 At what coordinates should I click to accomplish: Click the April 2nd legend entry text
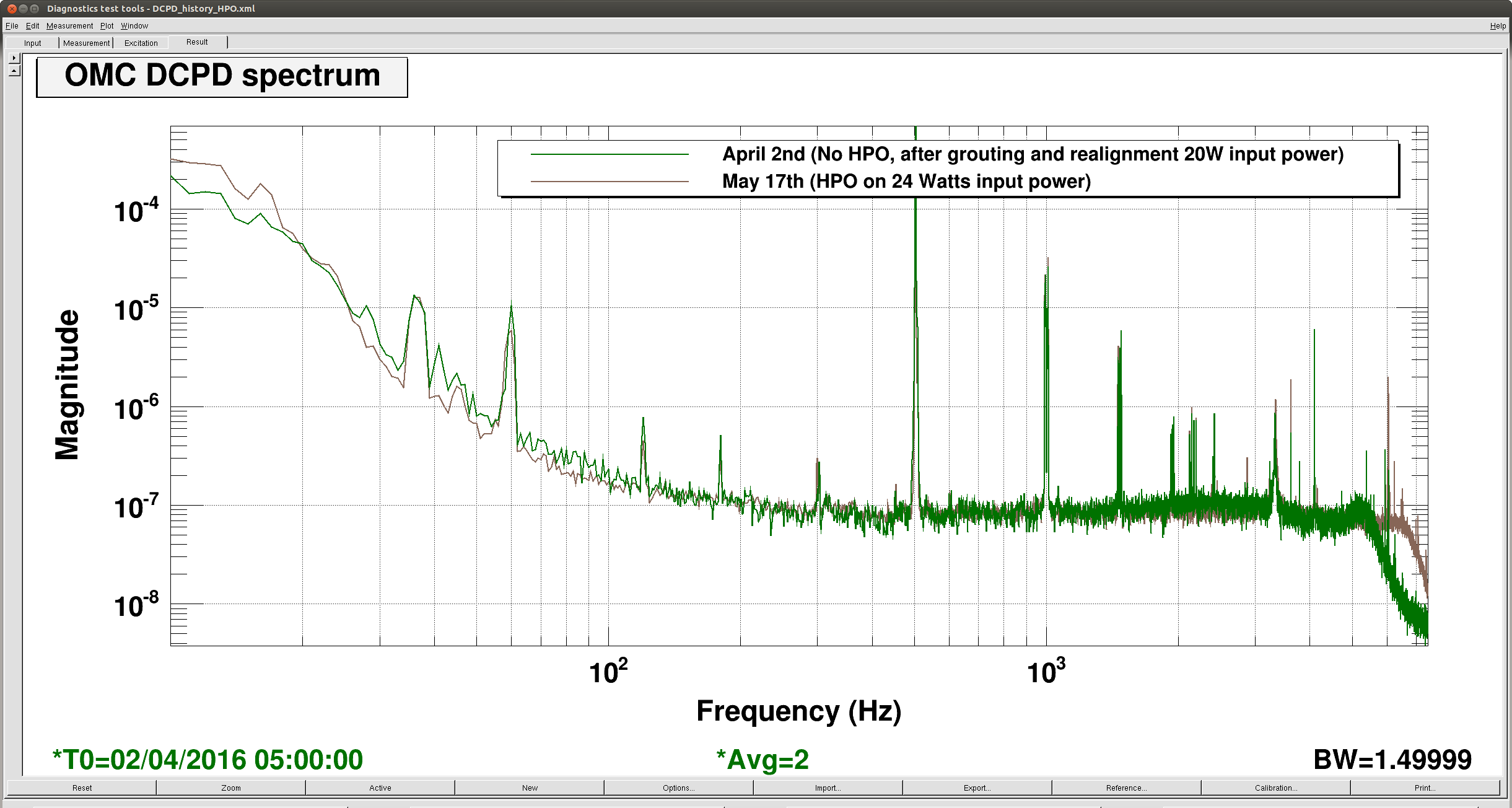click(1033, 154)
